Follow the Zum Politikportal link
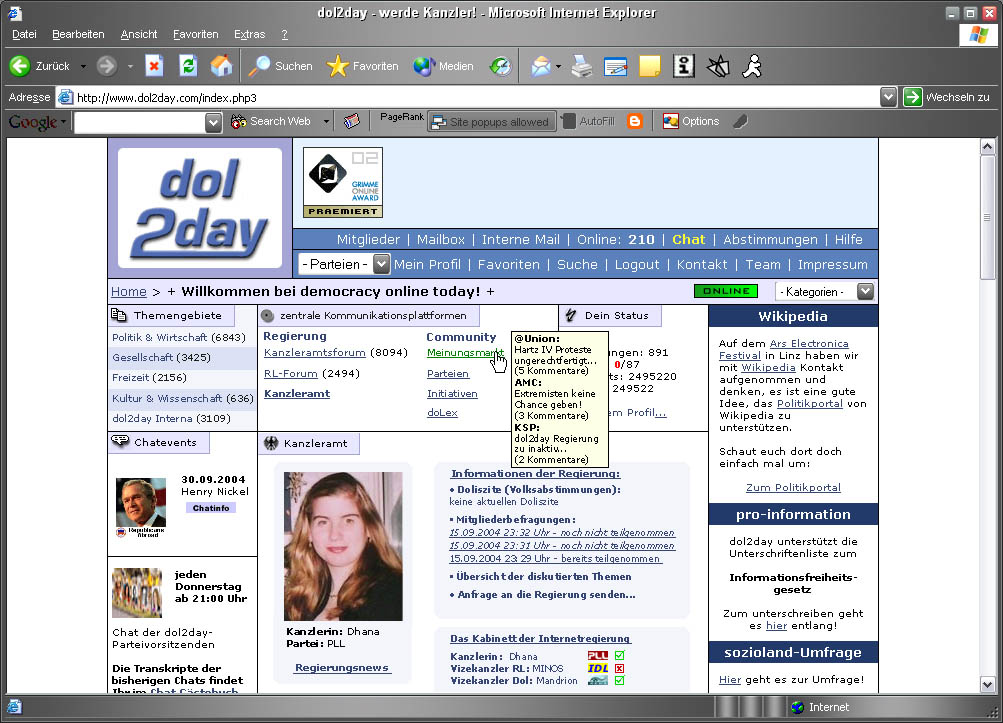This screenshot has height=723, width=1003. tap(793, 487)
